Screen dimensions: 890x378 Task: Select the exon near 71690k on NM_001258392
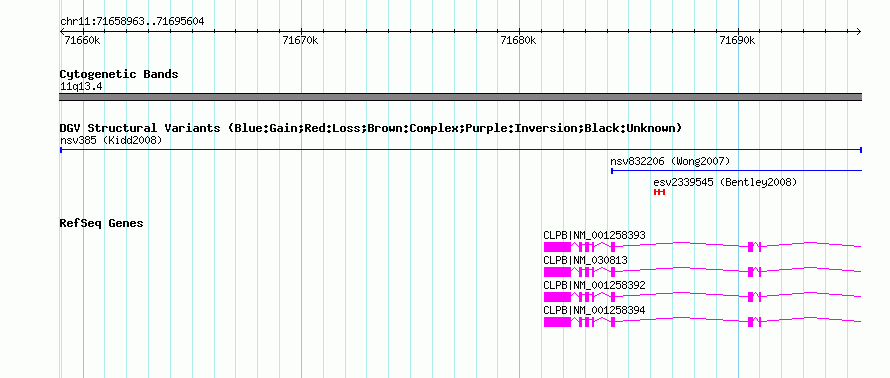point(750,297)
